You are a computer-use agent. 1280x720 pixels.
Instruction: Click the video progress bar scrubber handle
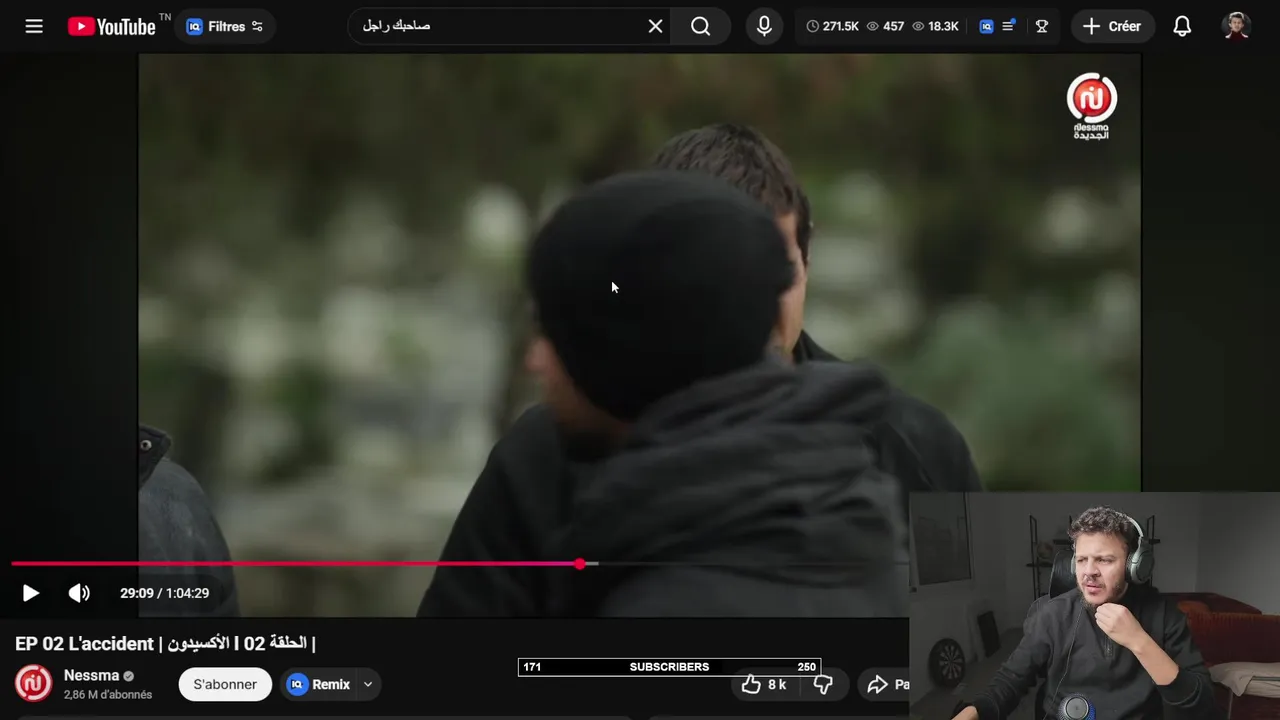580,564
